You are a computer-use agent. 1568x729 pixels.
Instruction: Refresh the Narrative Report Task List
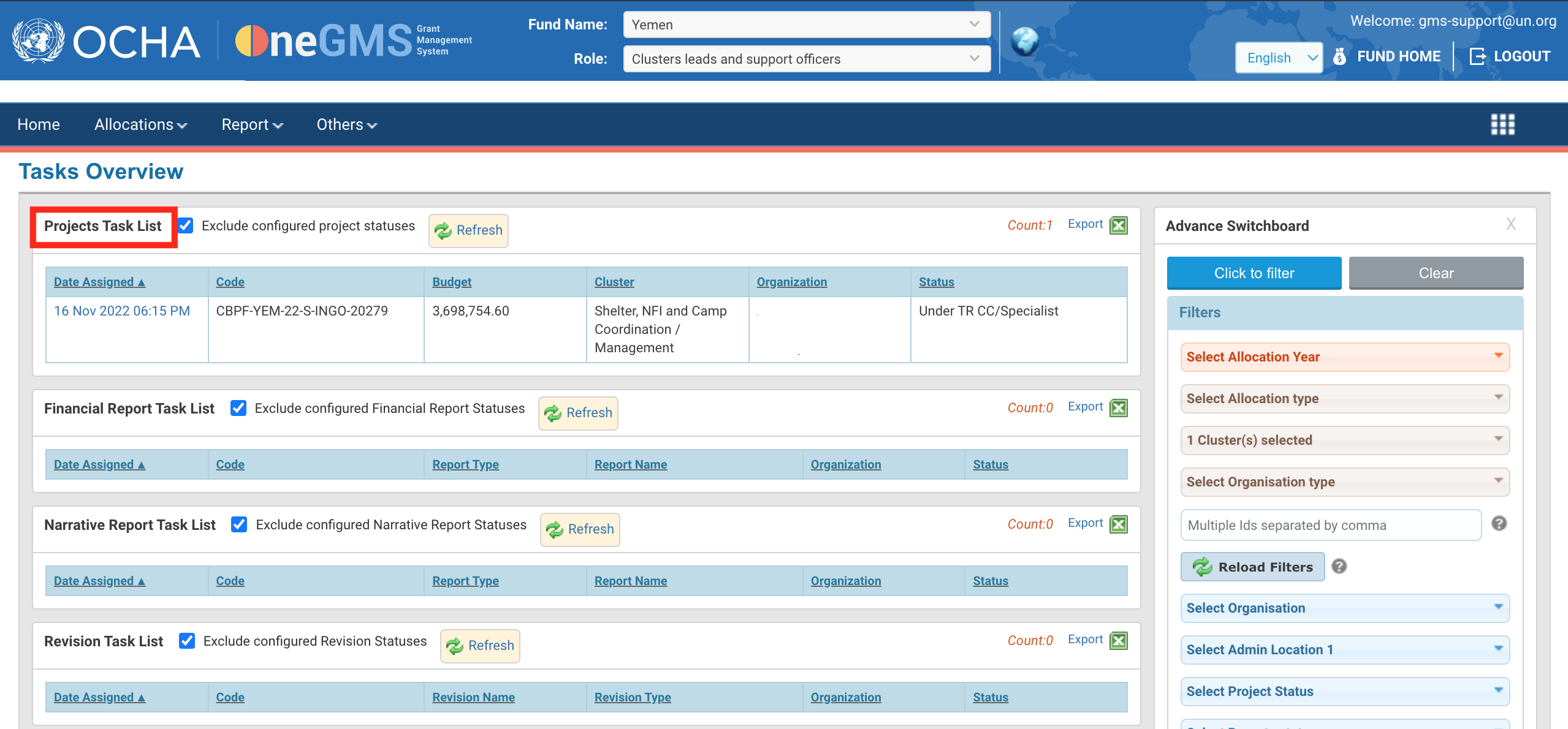point(580,529)
